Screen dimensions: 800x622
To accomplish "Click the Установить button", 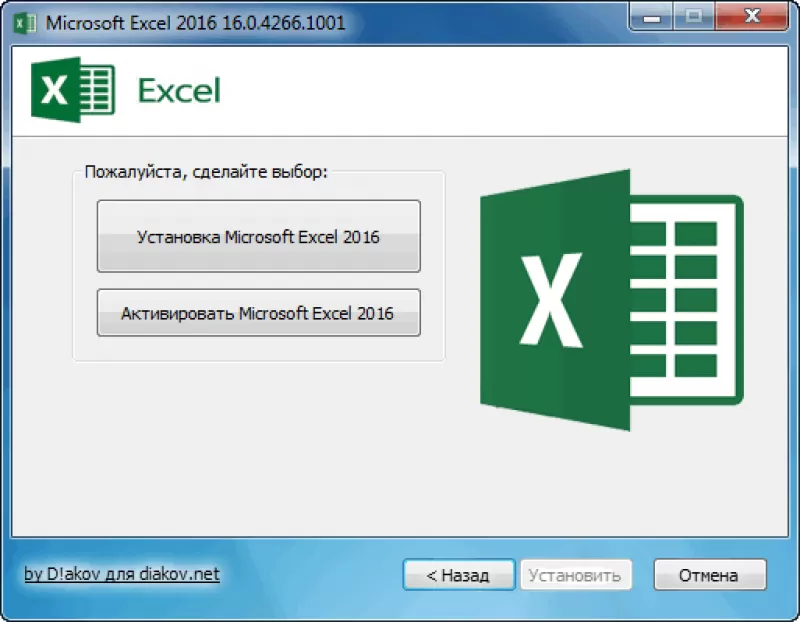I will click(575, 575).
